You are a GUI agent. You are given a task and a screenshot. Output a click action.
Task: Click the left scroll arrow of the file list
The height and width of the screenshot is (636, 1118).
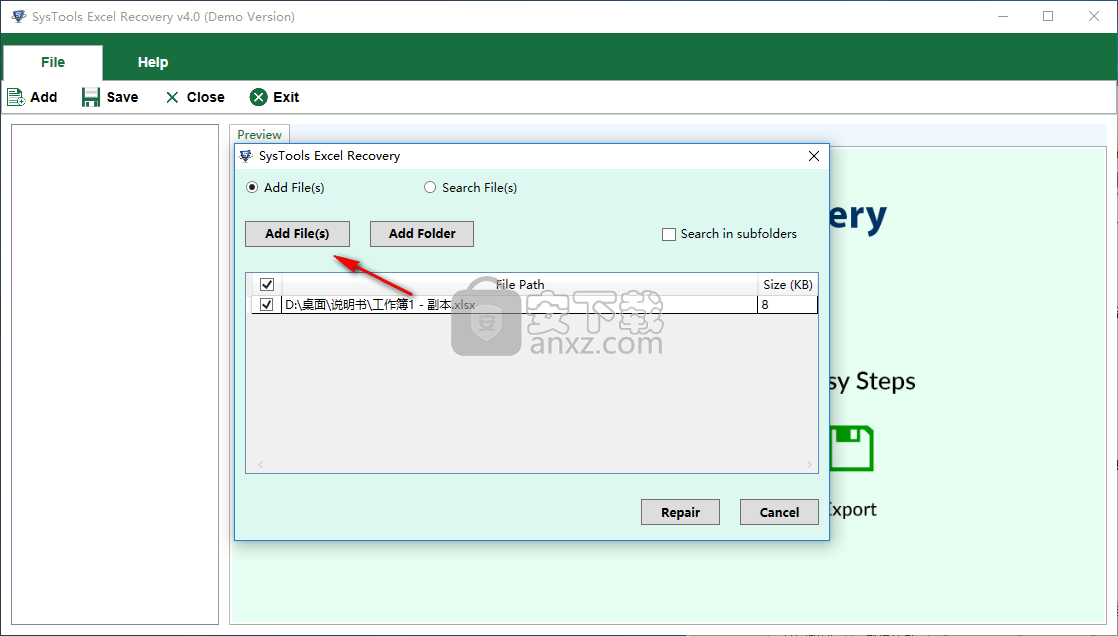(261, 465)
